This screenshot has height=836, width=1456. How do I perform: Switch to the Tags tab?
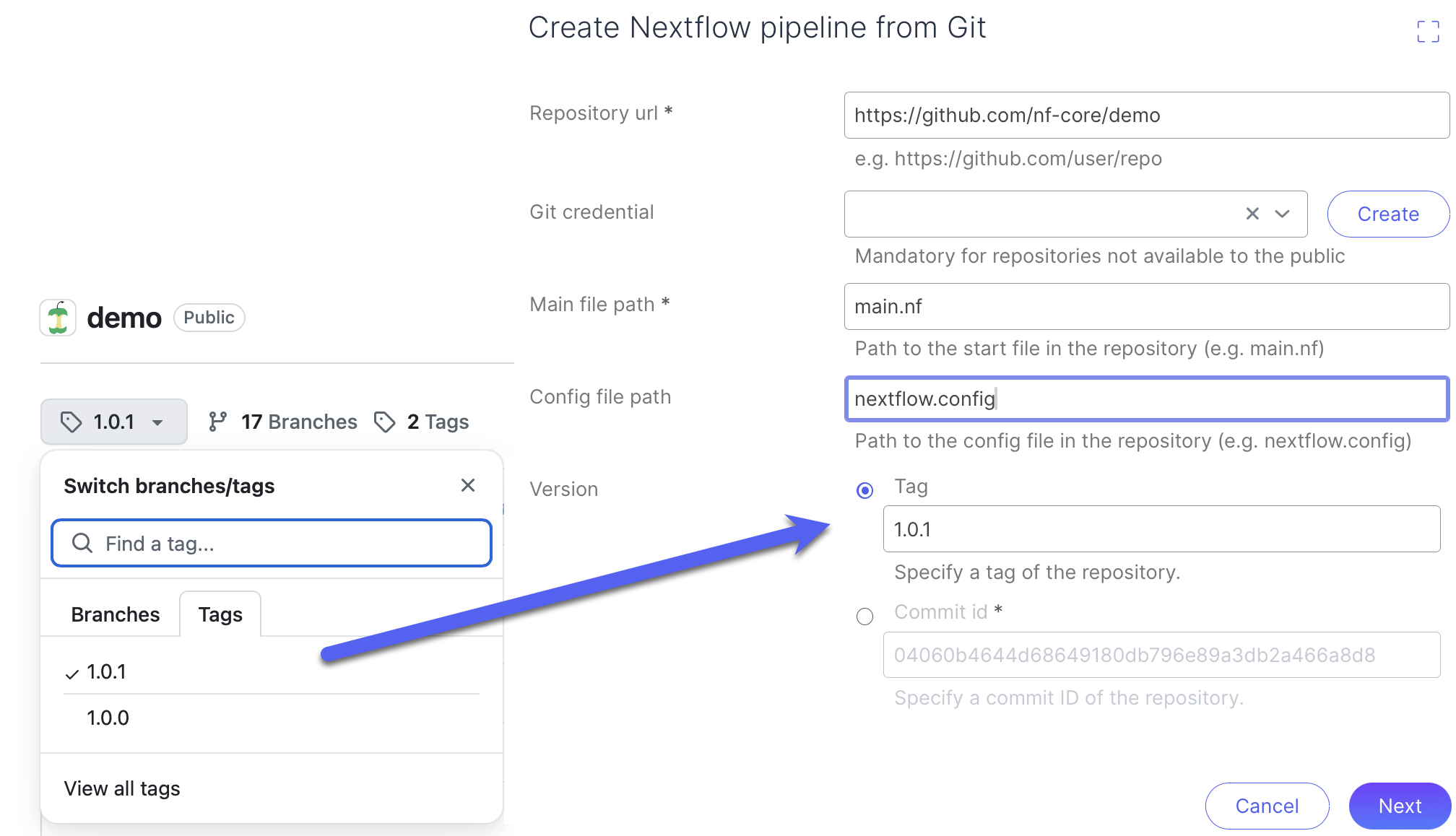click(x=220, y=614)
